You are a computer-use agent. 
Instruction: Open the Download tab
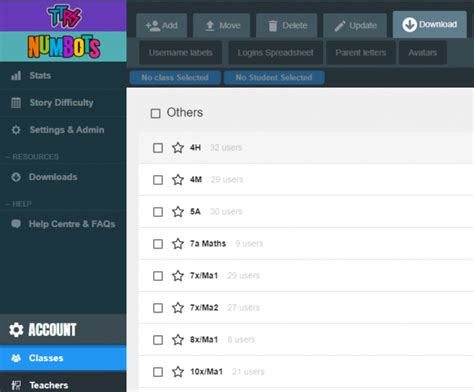point(430,24)
